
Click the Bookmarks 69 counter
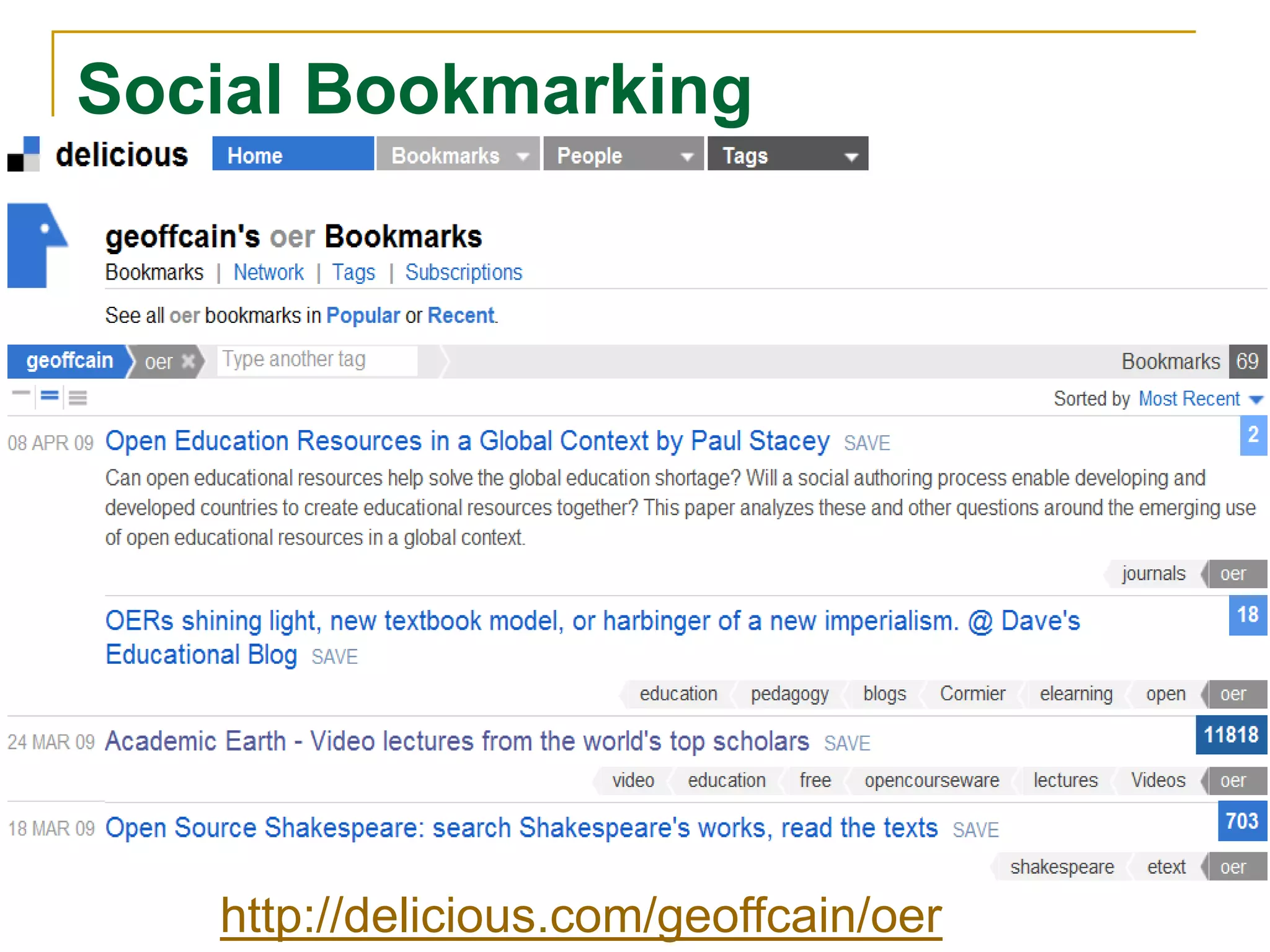(1193, 361)
